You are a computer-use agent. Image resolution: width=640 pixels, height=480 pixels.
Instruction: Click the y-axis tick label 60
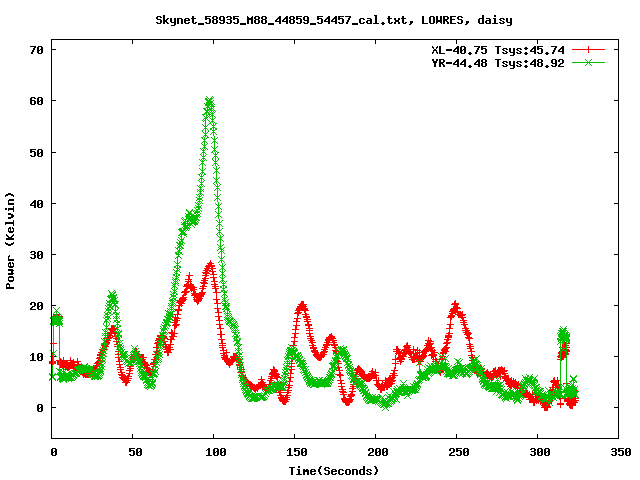pyautogui.click(x=36, y=101)
